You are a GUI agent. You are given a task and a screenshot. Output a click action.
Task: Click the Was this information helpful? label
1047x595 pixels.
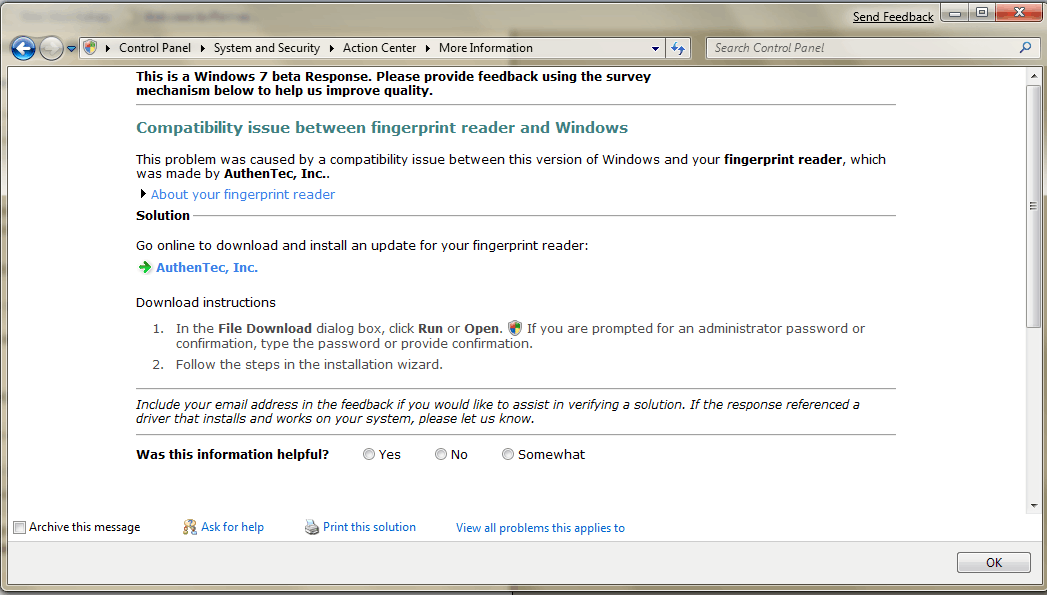232,454
